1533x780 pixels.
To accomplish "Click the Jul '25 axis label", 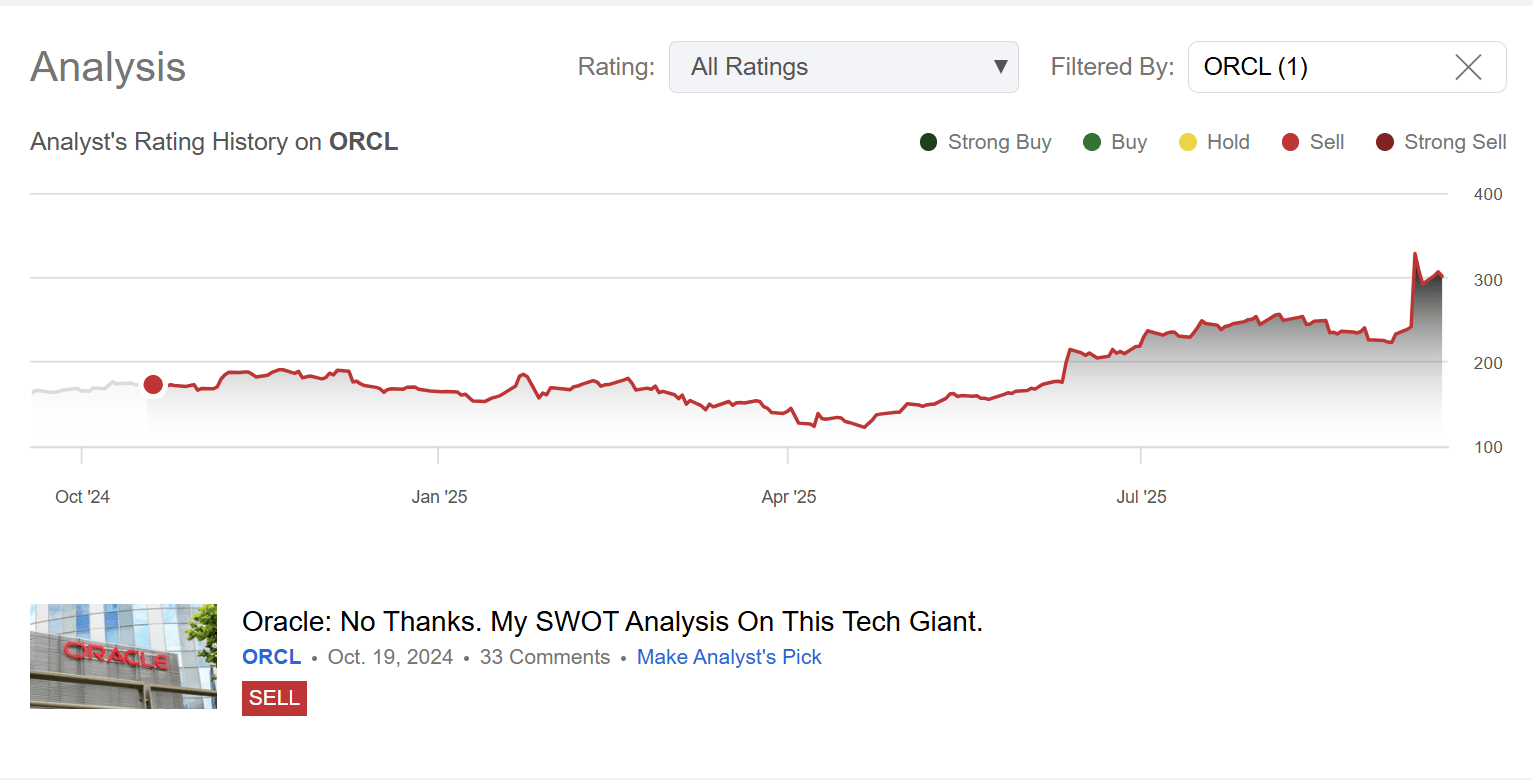I will click(1141, 497).
